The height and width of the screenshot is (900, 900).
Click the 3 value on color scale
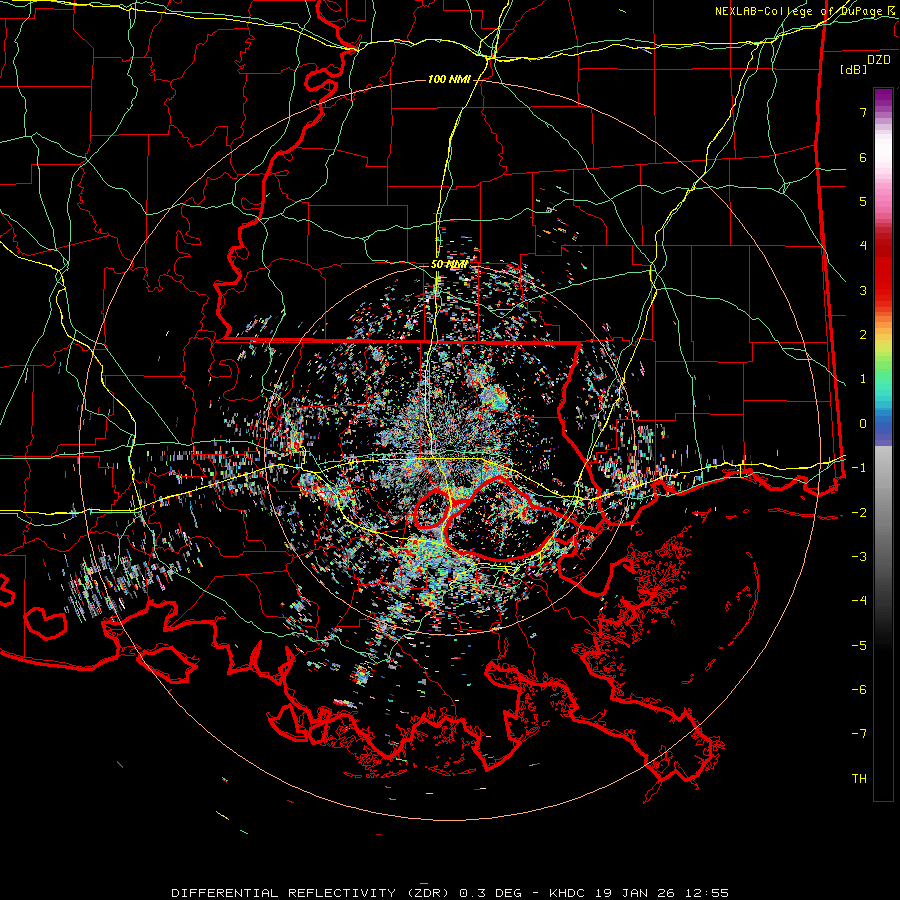point(863,290)
